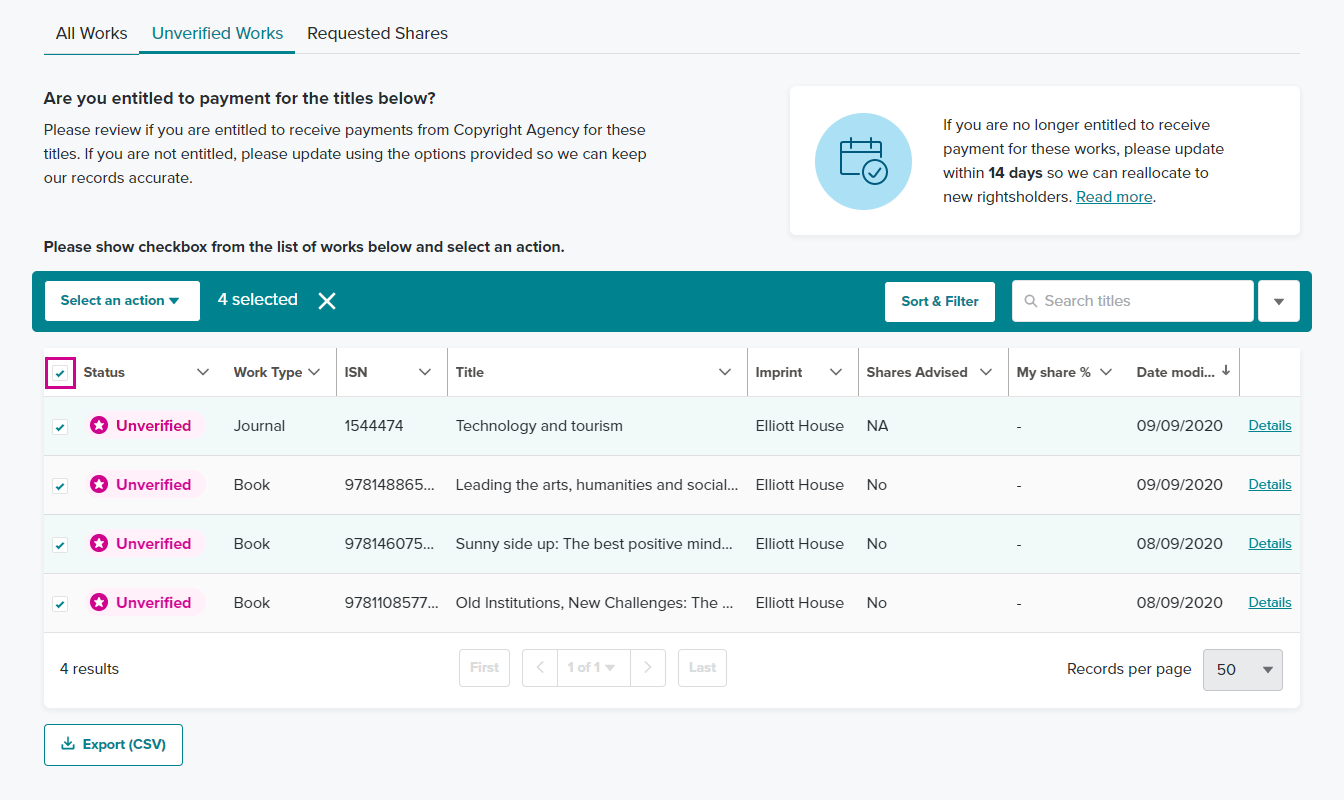Expand the Title column menu
The image size is (1344, 800).
(725, 372)
